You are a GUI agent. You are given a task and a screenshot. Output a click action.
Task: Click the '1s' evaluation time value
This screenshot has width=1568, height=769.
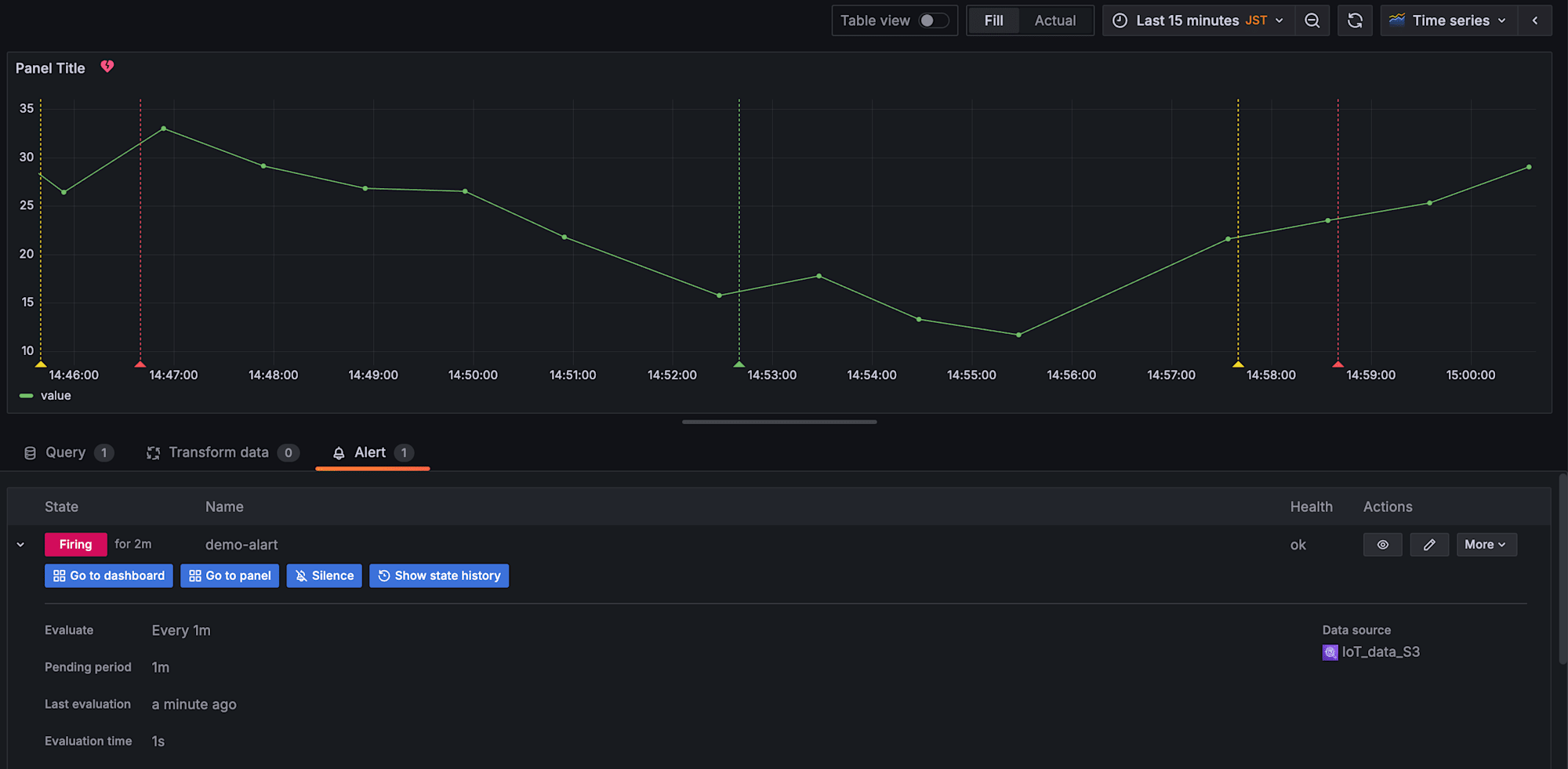pos(158,742)
